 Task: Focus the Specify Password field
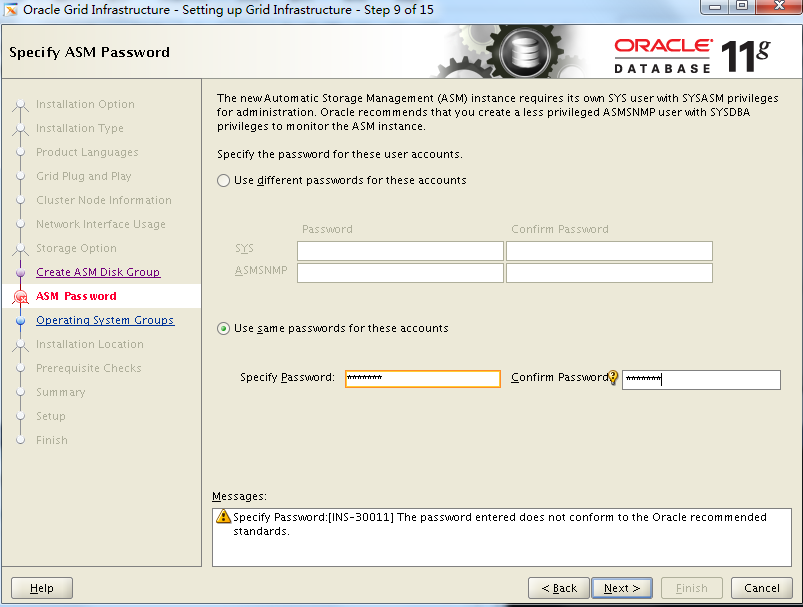tap(422, 379)
